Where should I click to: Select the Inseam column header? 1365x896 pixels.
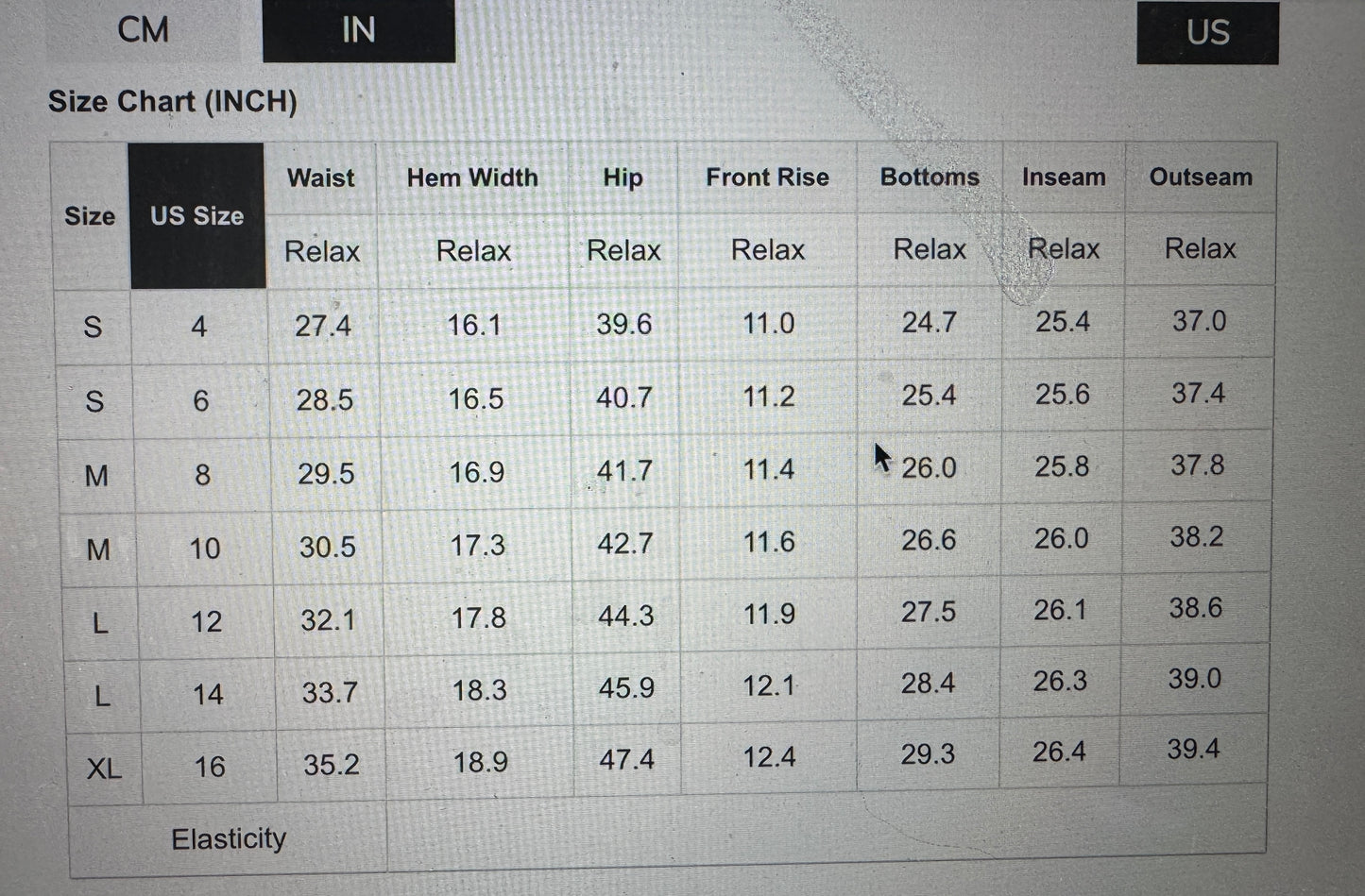point(1064,178)
